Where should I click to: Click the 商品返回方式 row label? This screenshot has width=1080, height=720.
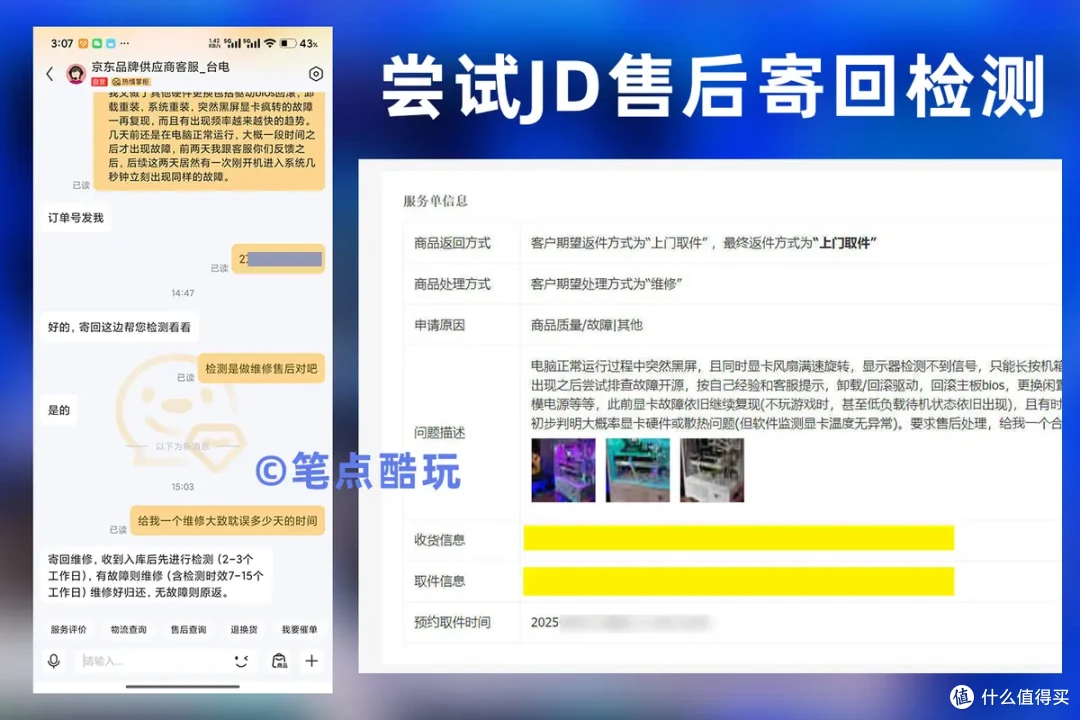pos(453,243)
